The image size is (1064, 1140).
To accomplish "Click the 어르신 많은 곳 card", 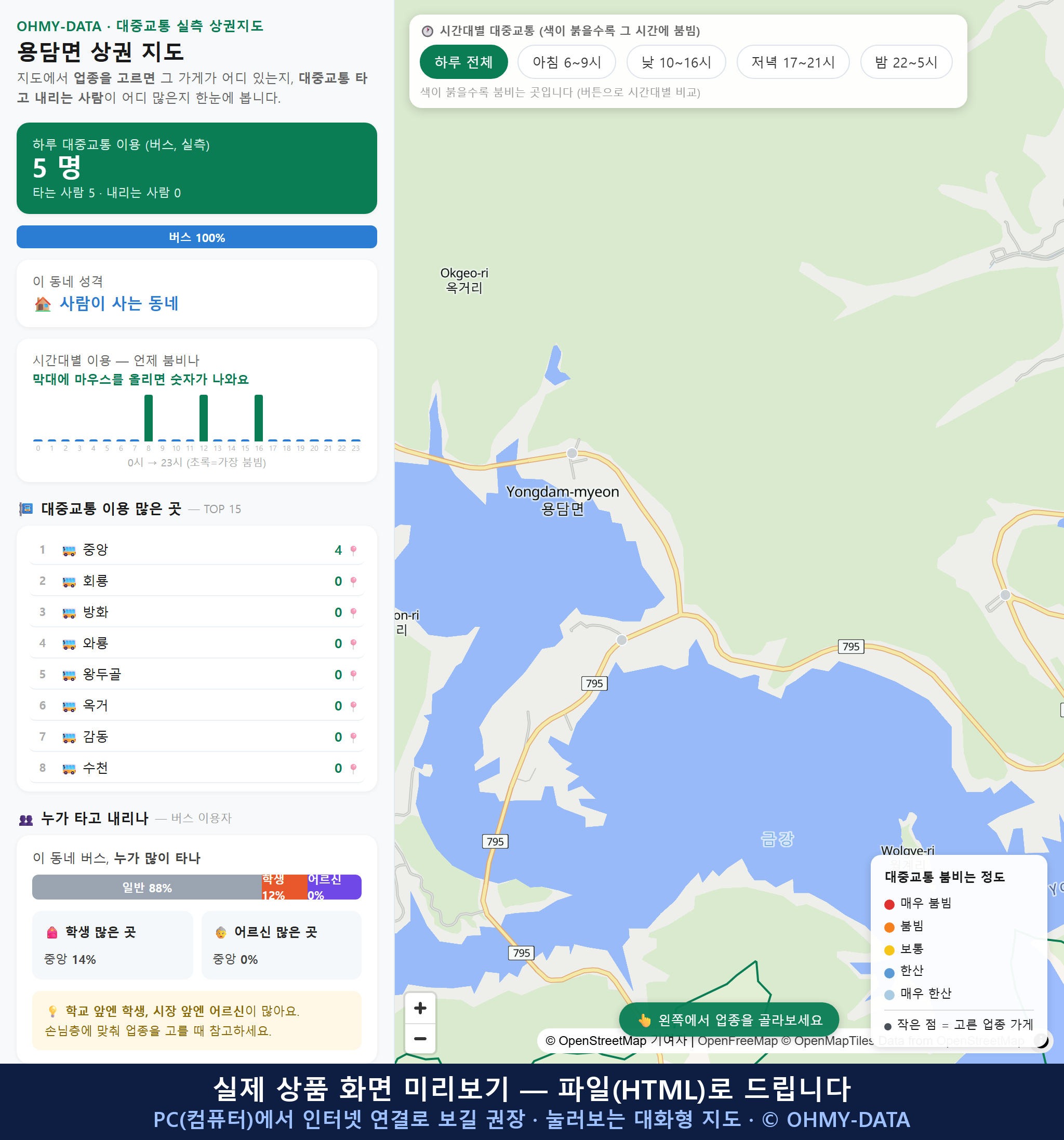I will (282, 945).
